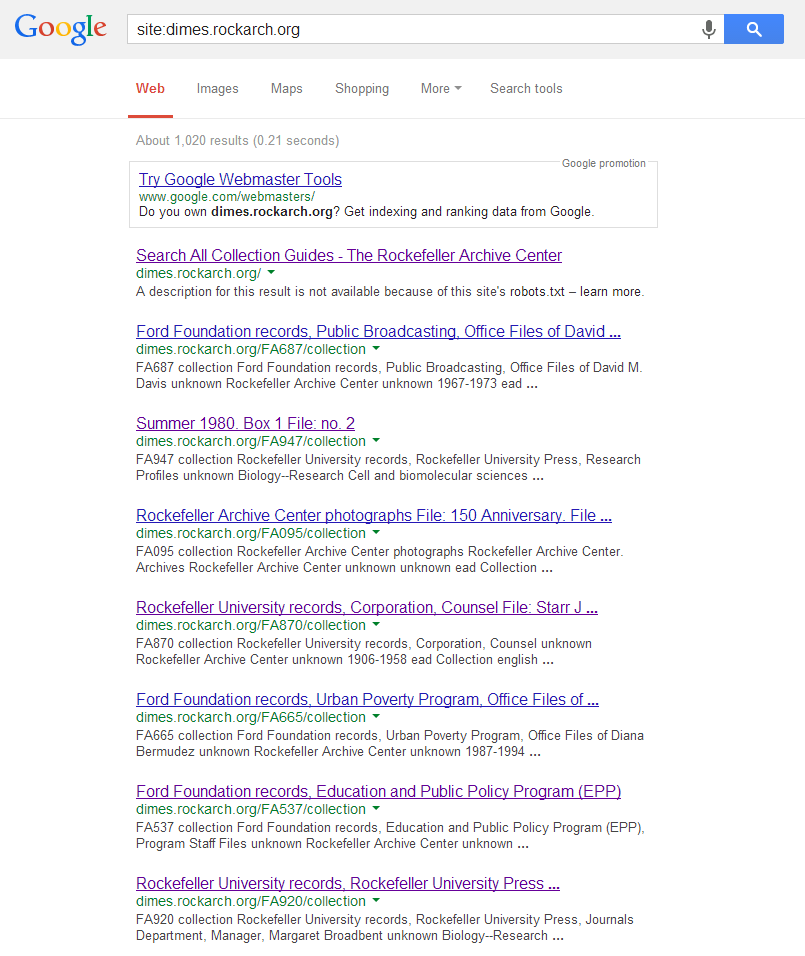The height and width of the screenshot is (956, 805).
Task: Expand options arrow for FA095 URL
Action: tap(376, 533)
